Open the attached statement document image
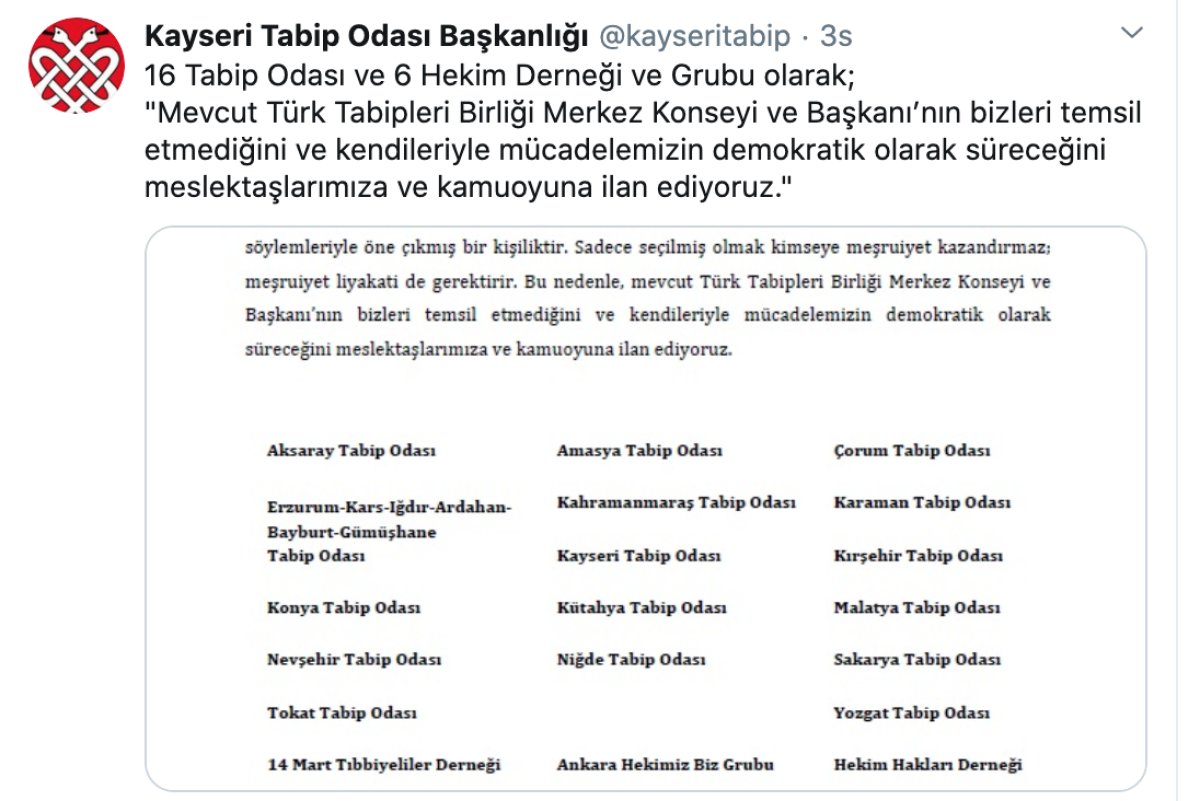Image resolution: width=1200 pixels, height=801 pixels. [x=646, y=510]
